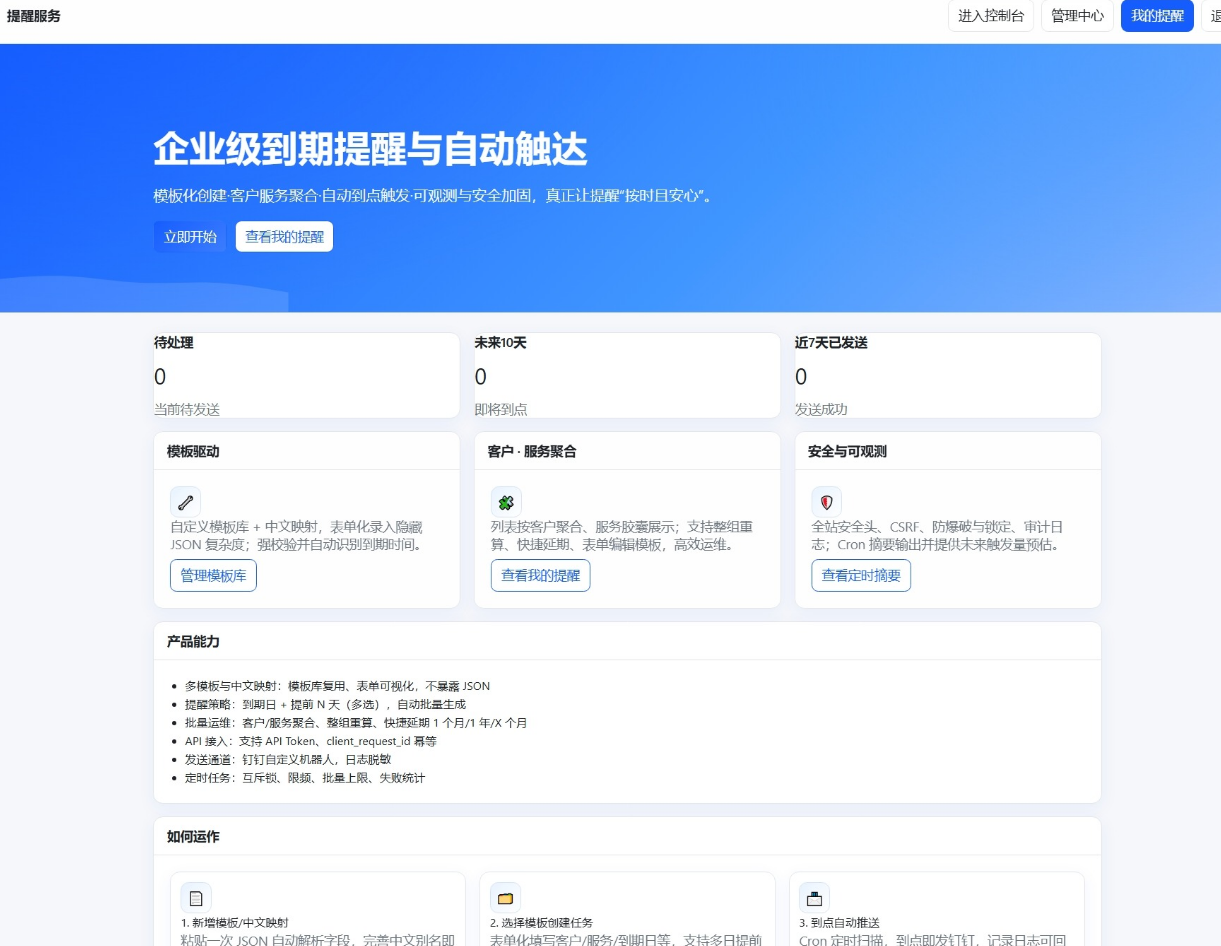Image resolution: width=1221 pixels, height=946 pixels.
Task: Click the 发送成功 caption
Action: [x=821, y=410]
